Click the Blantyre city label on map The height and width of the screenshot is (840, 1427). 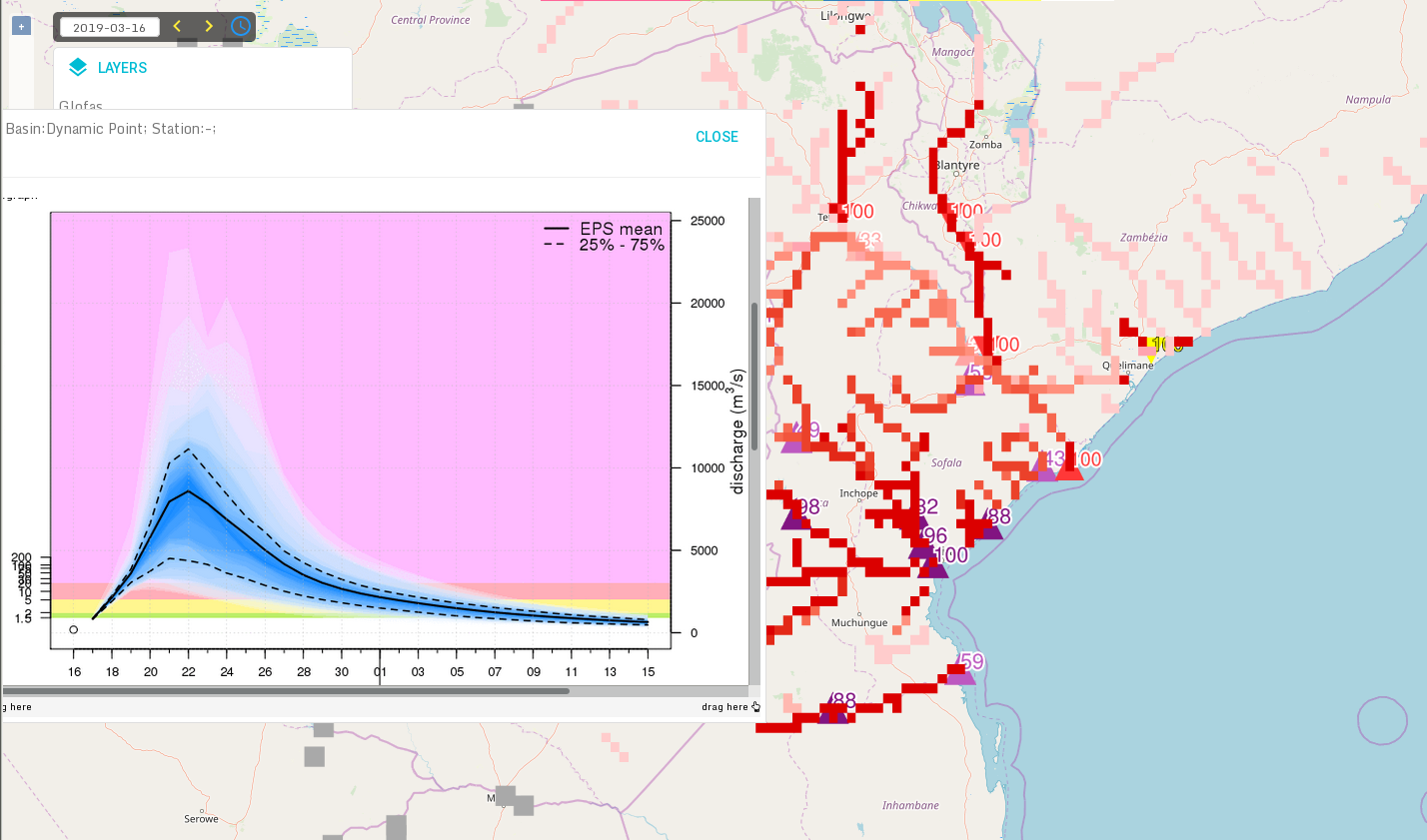pos(957,166)
